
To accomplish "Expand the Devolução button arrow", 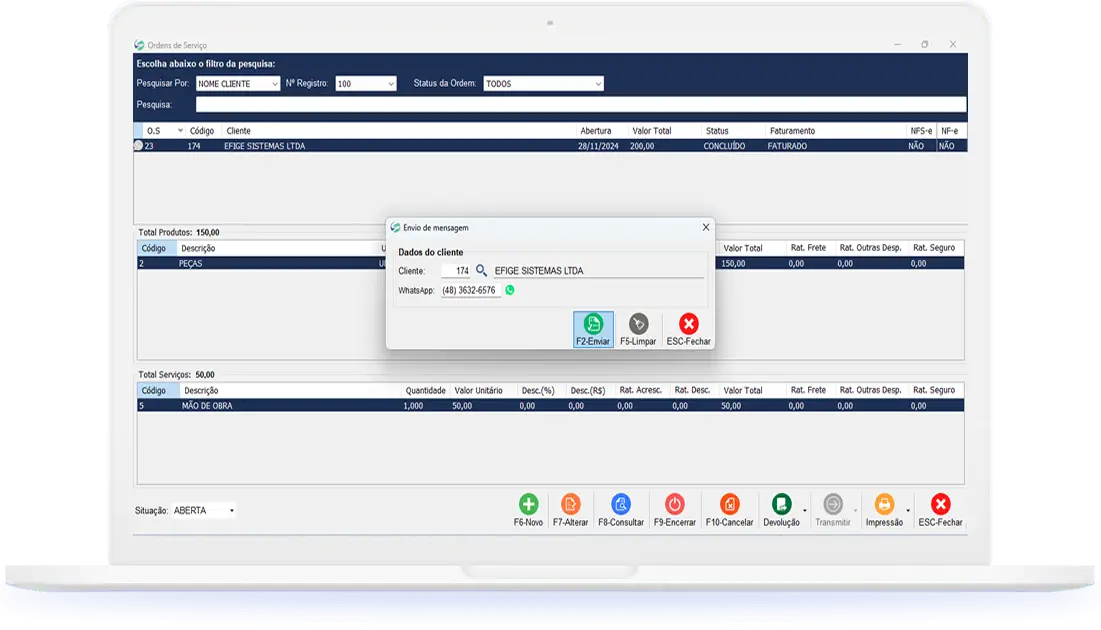I will pos(804,511).
